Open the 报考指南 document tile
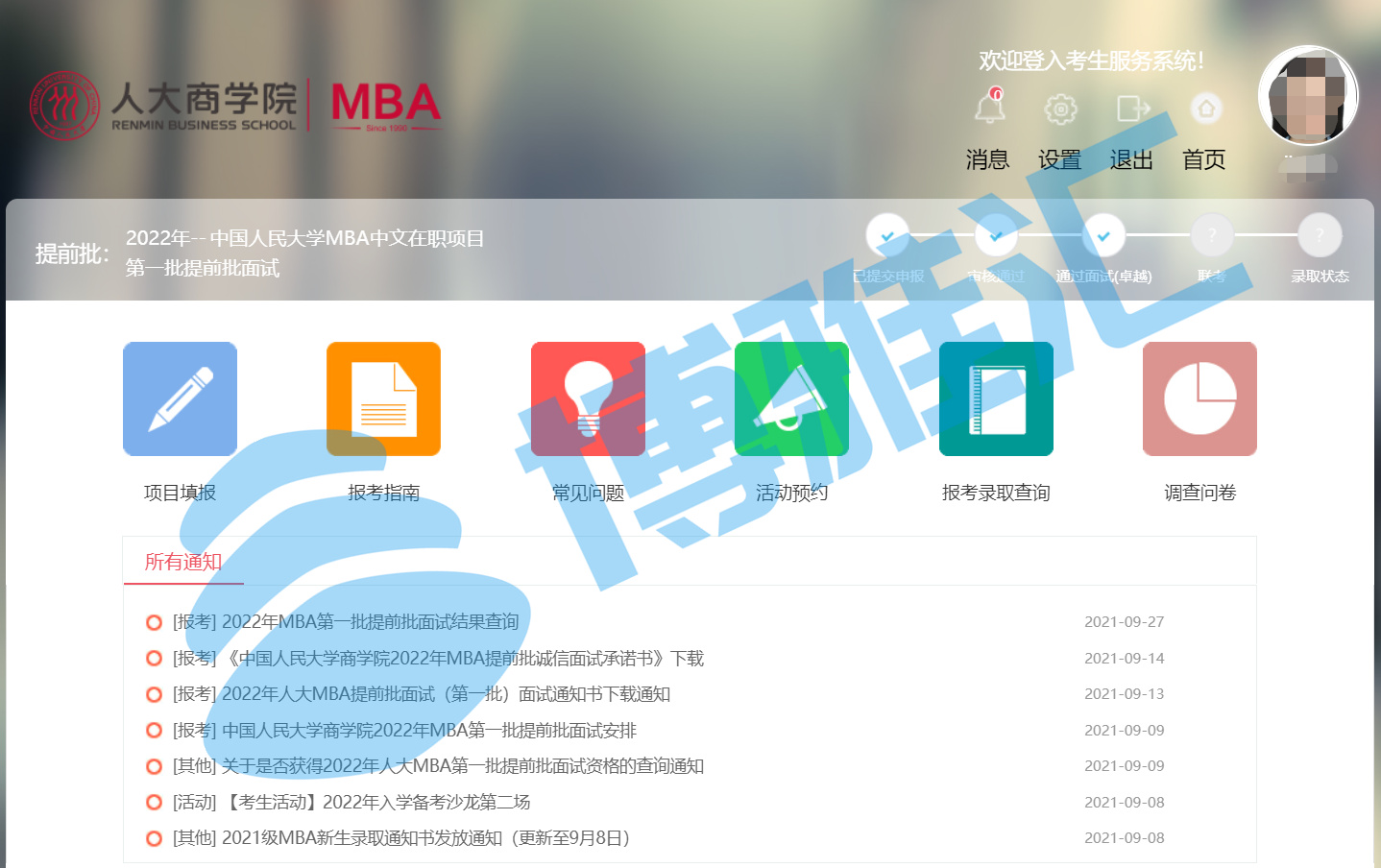This screenshot has width=1381, height=868. click(383, 398)
